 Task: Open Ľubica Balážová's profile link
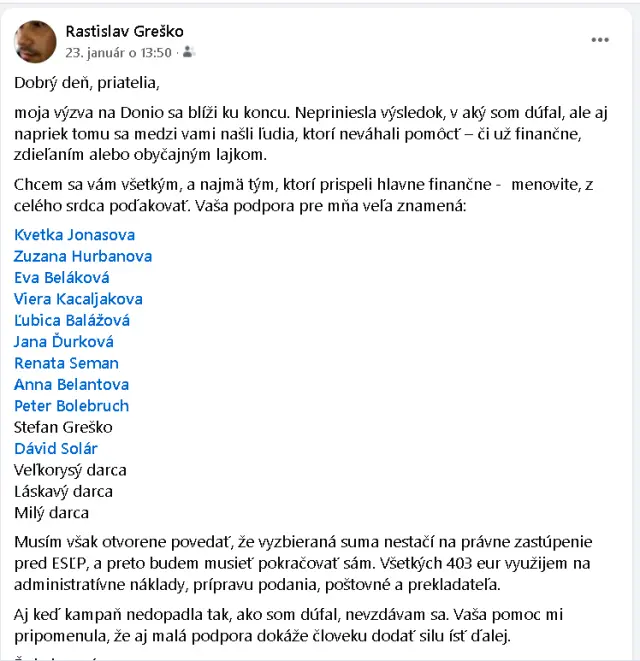point(72,320)
